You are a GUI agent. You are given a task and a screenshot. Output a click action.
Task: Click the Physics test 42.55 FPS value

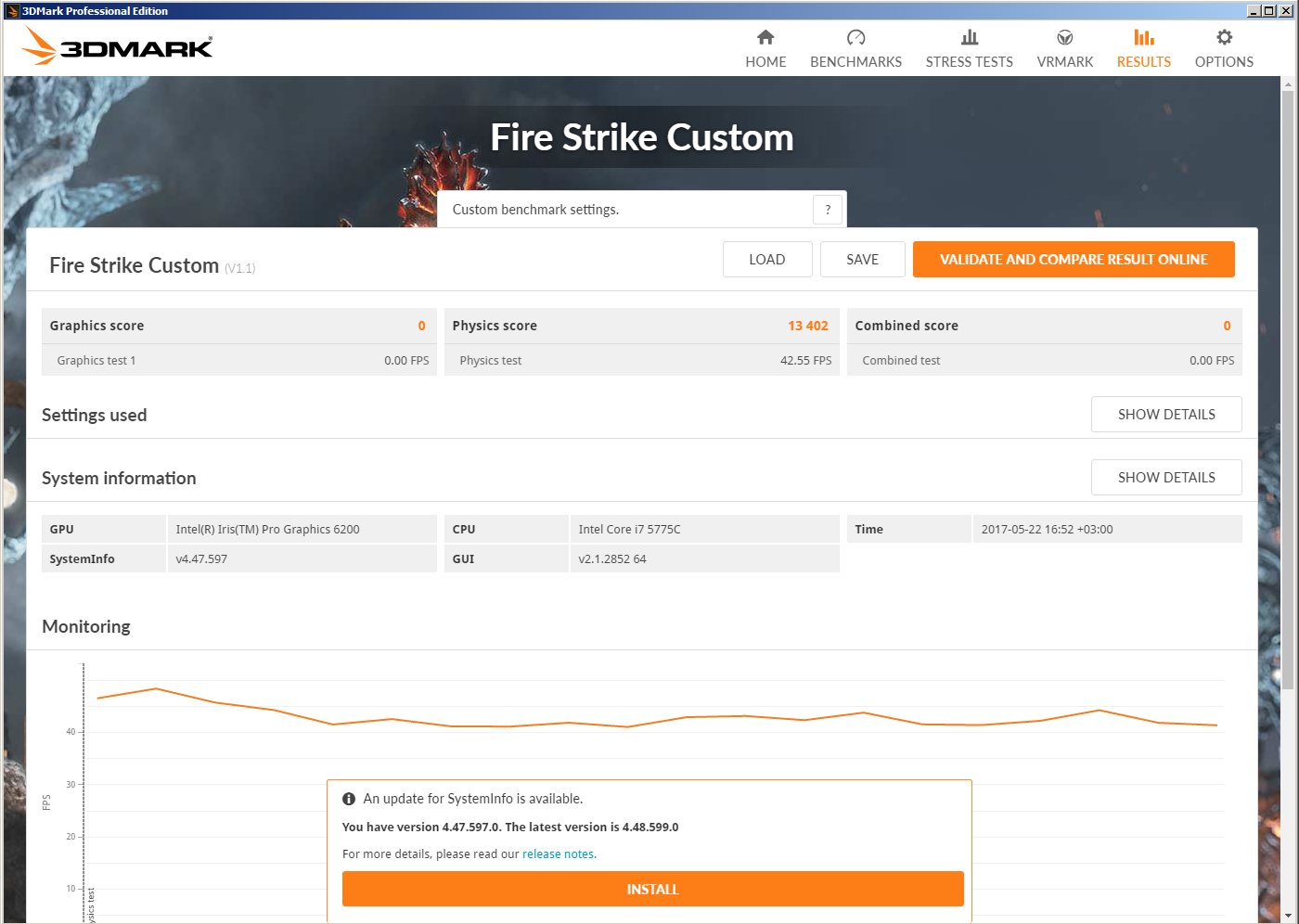[805, 361]
